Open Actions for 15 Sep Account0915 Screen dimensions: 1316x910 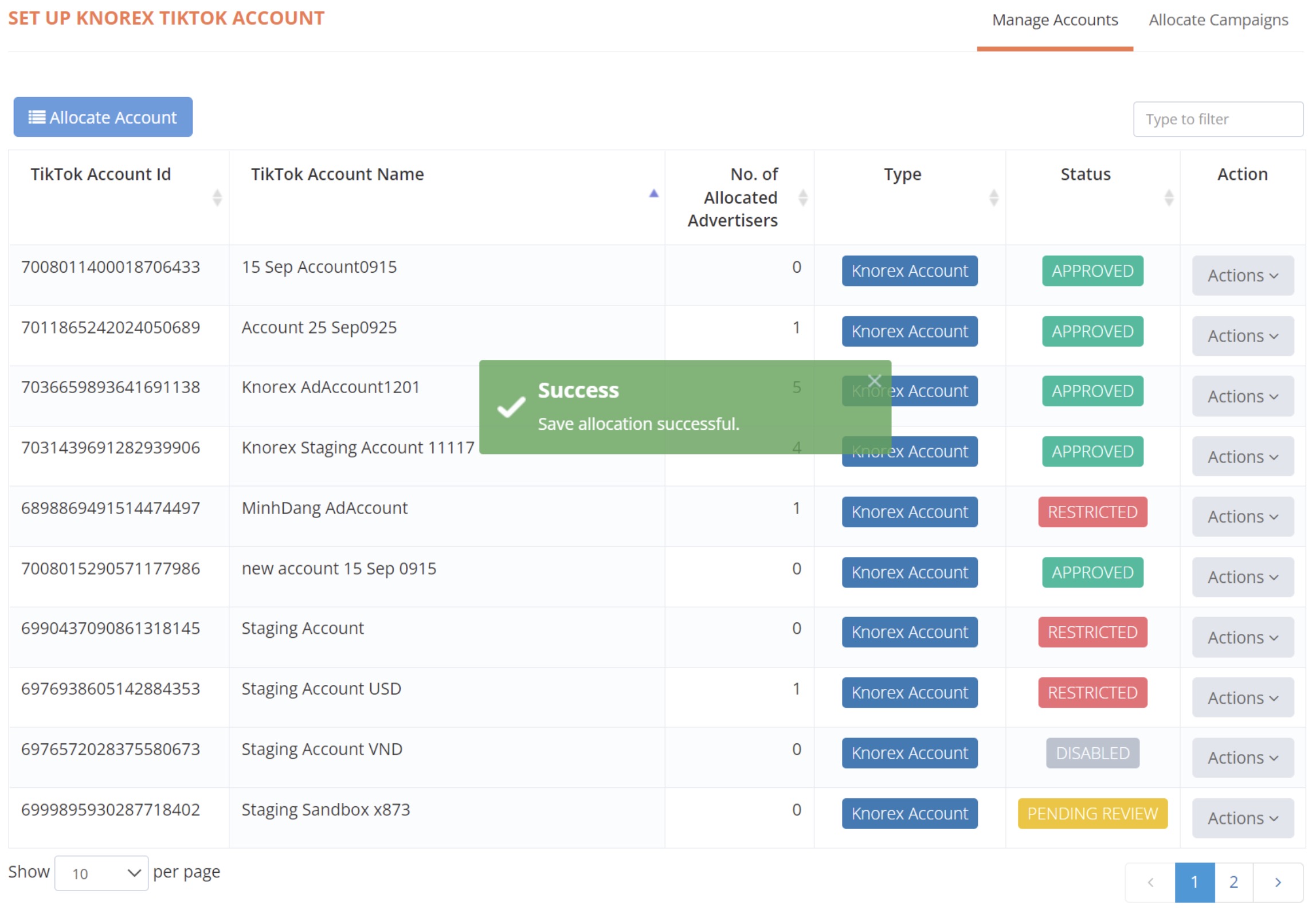(x=1243, y=276)
